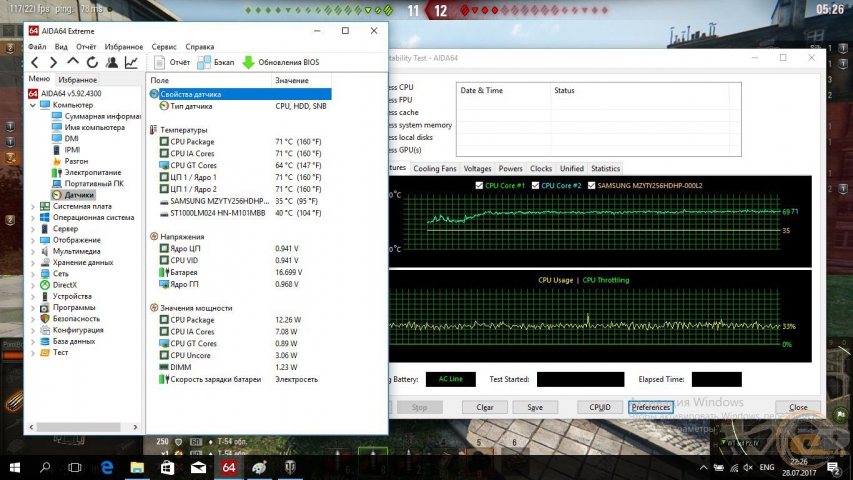Start Обновления BIOS update

coord(281,63)
